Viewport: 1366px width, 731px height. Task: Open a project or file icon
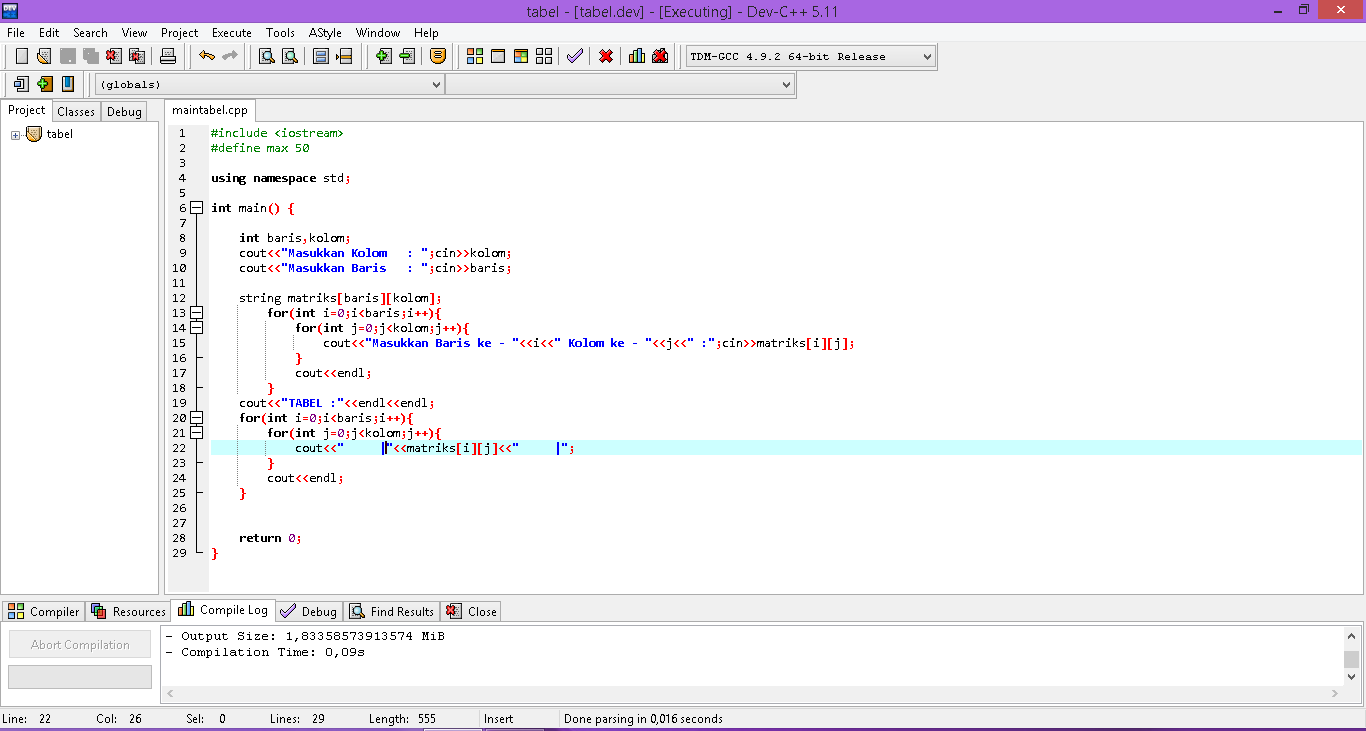(44, 56)
